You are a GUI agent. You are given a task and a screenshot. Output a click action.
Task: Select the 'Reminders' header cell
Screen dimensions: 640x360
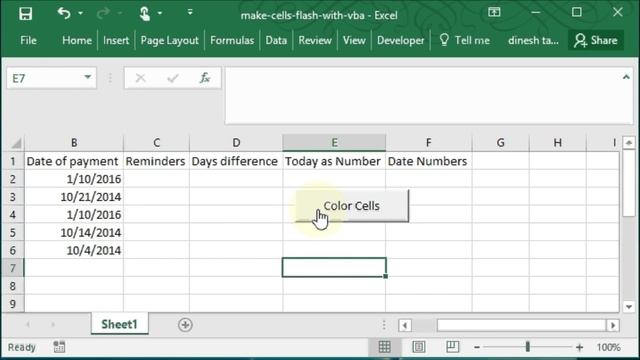(156, 161)
